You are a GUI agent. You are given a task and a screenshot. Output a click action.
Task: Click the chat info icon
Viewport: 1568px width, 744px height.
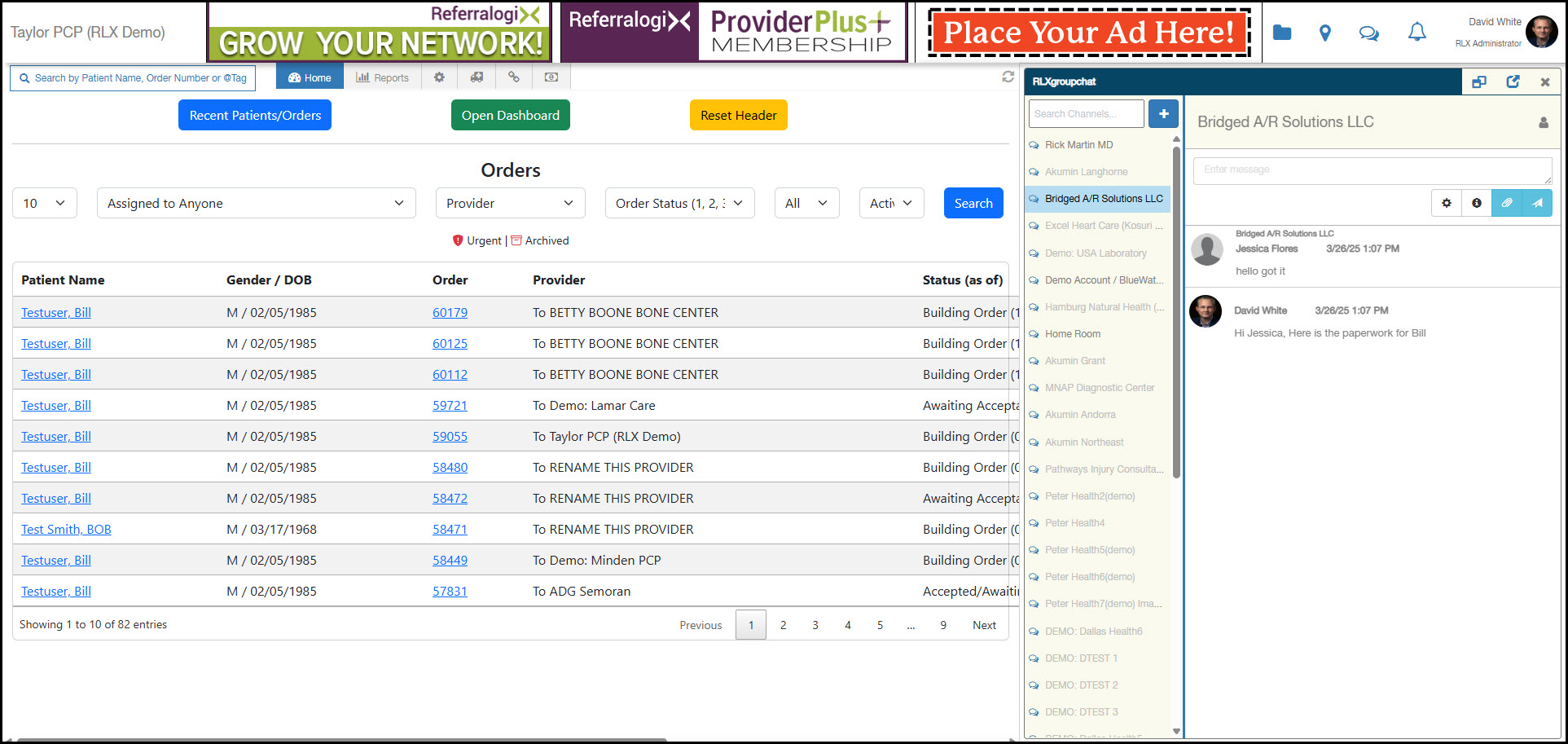click(x=1477, y=203)
